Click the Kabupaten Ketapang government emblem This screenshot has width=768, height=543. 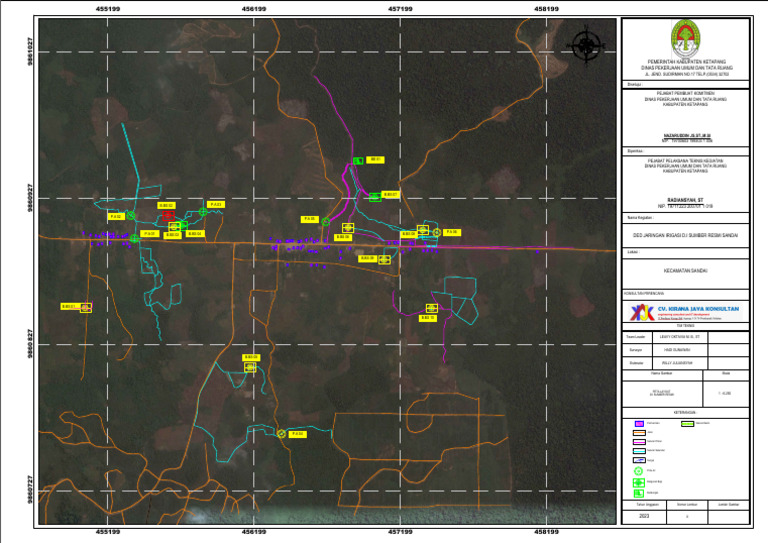pyautogui.click(x=685, y=37)
